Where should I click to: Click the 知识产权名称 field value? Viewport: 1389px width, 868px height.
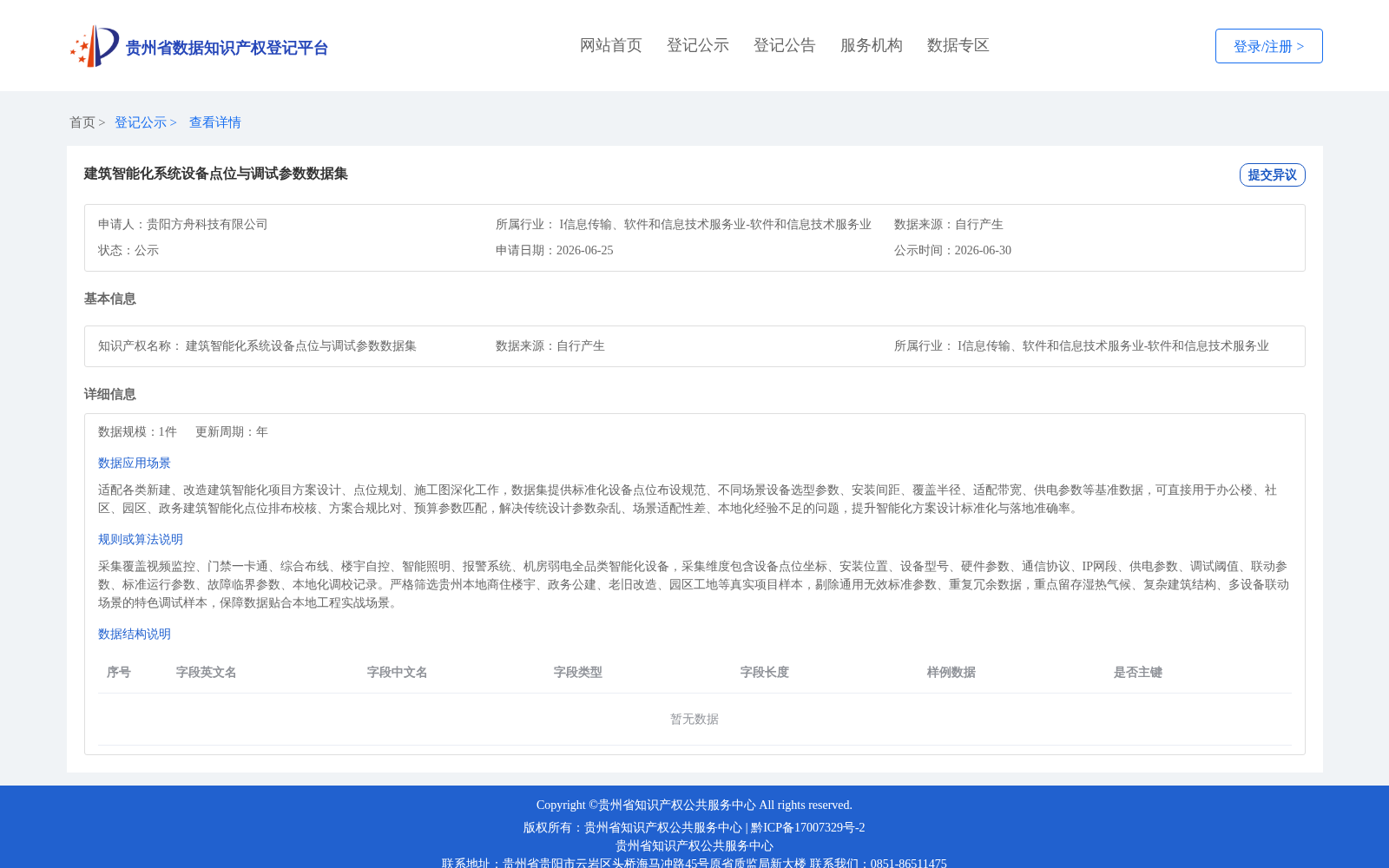(301, 345)
